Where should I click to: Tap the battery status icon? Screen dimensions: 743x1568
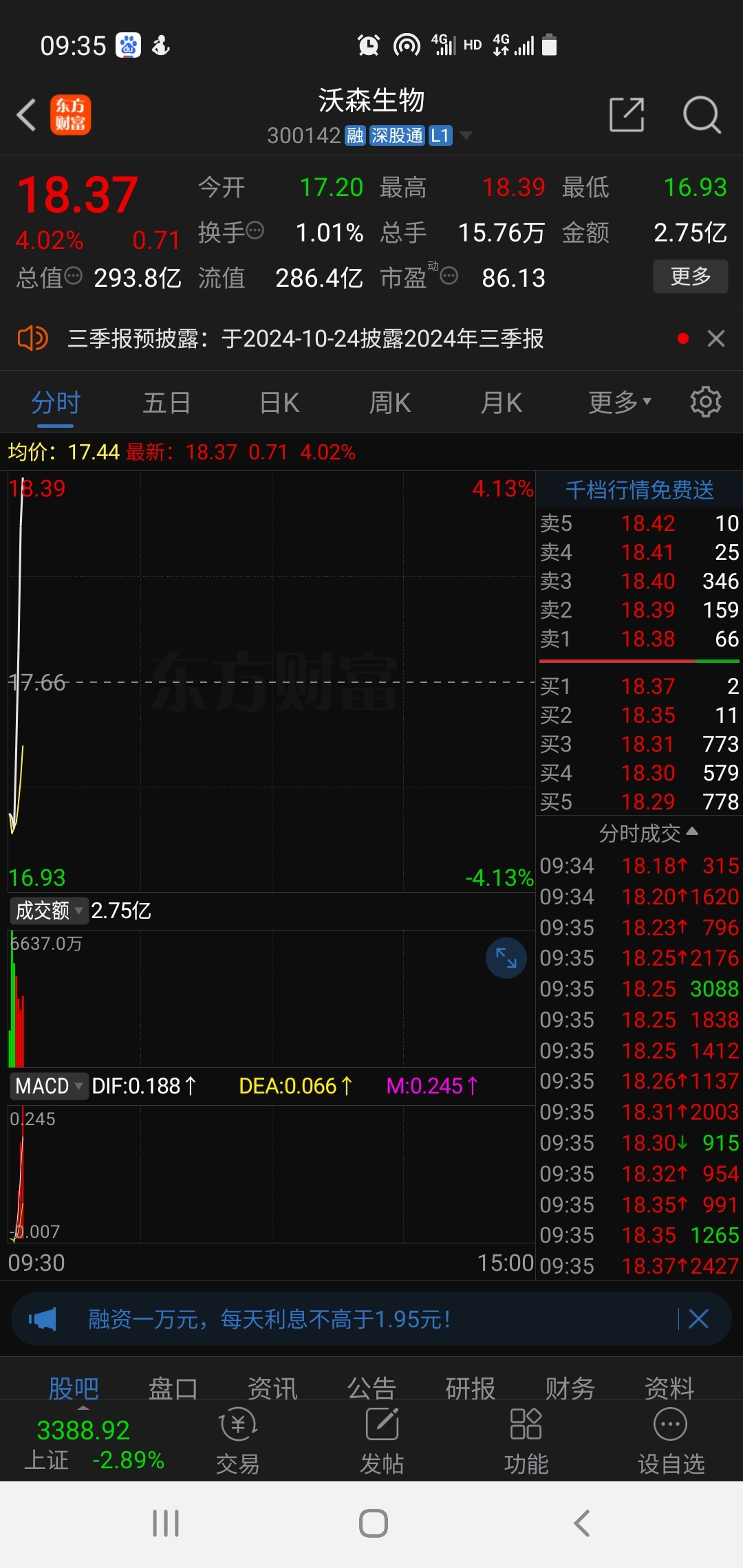pos(549,45)
